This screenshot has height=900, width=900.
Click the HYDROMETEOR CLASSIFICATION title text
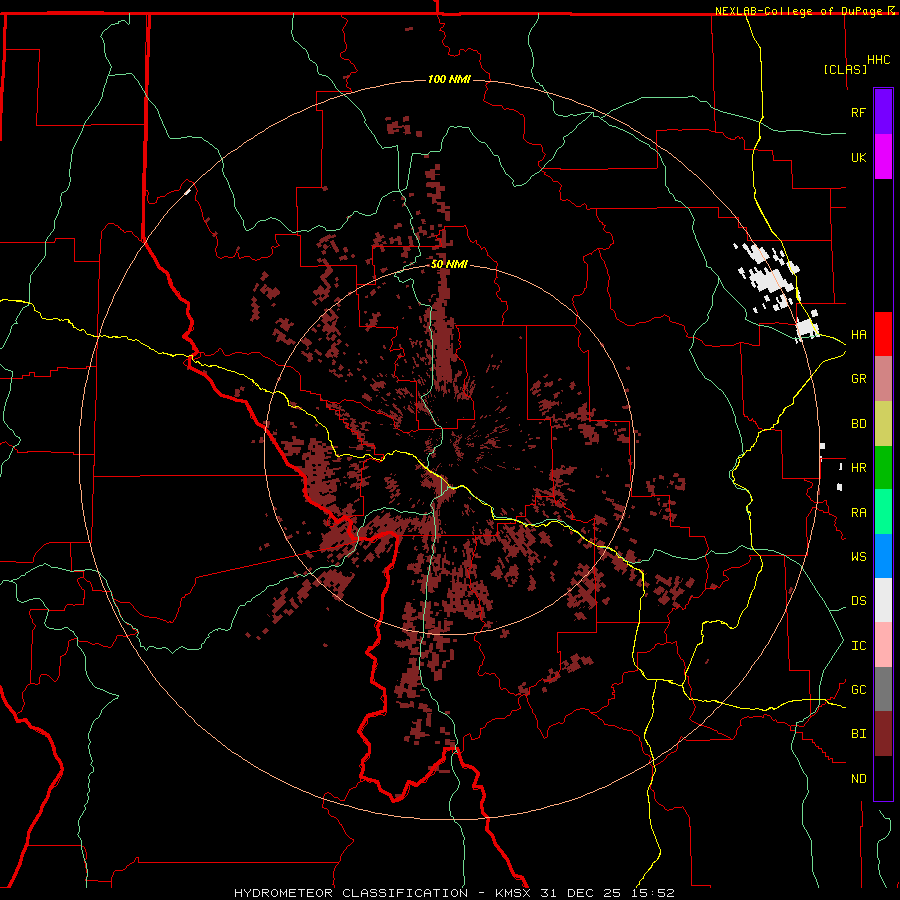coord(351,893)
